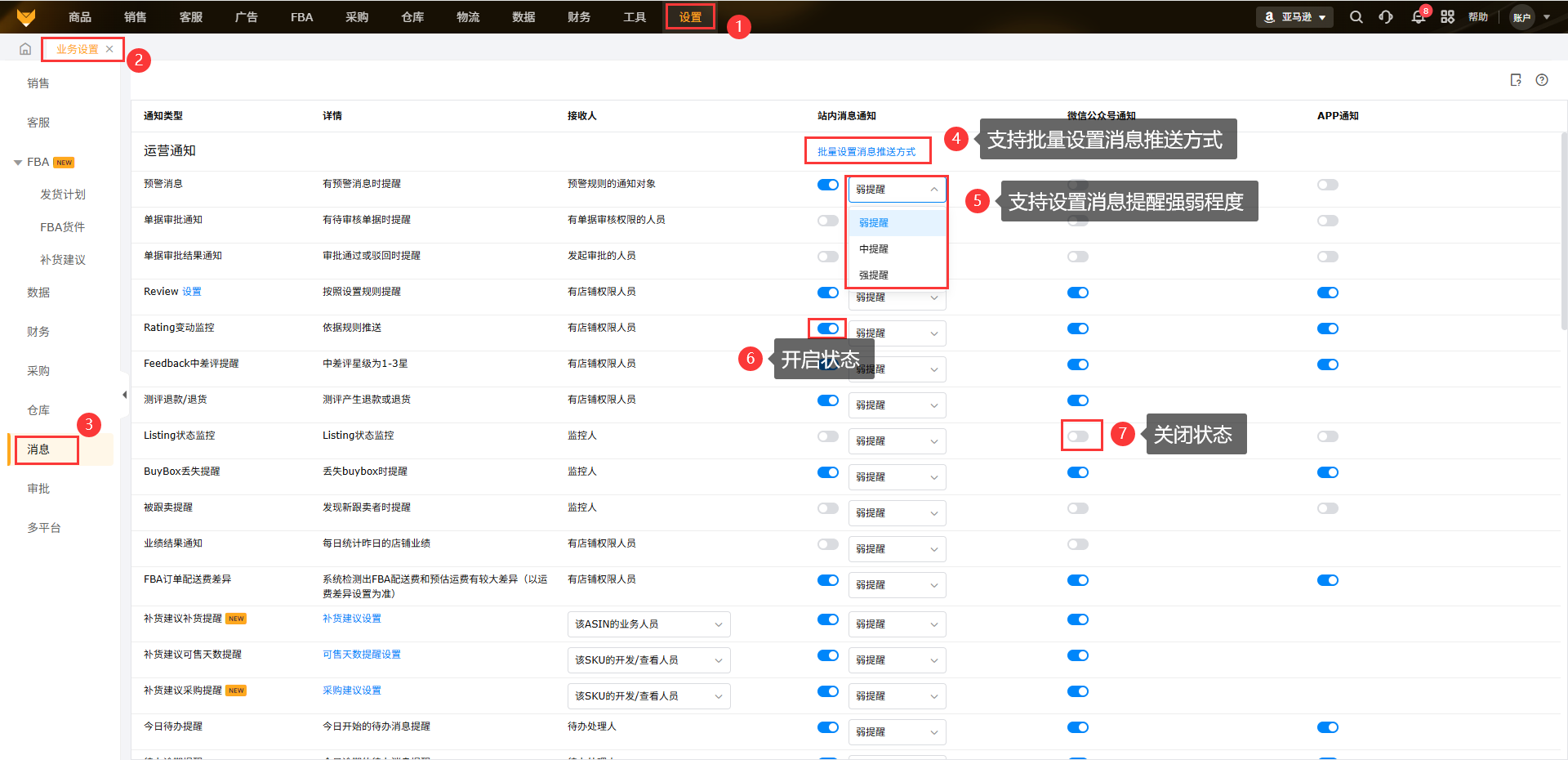Enable 业绩结果通知 WeChat notification switch

tap(1078, 544)
